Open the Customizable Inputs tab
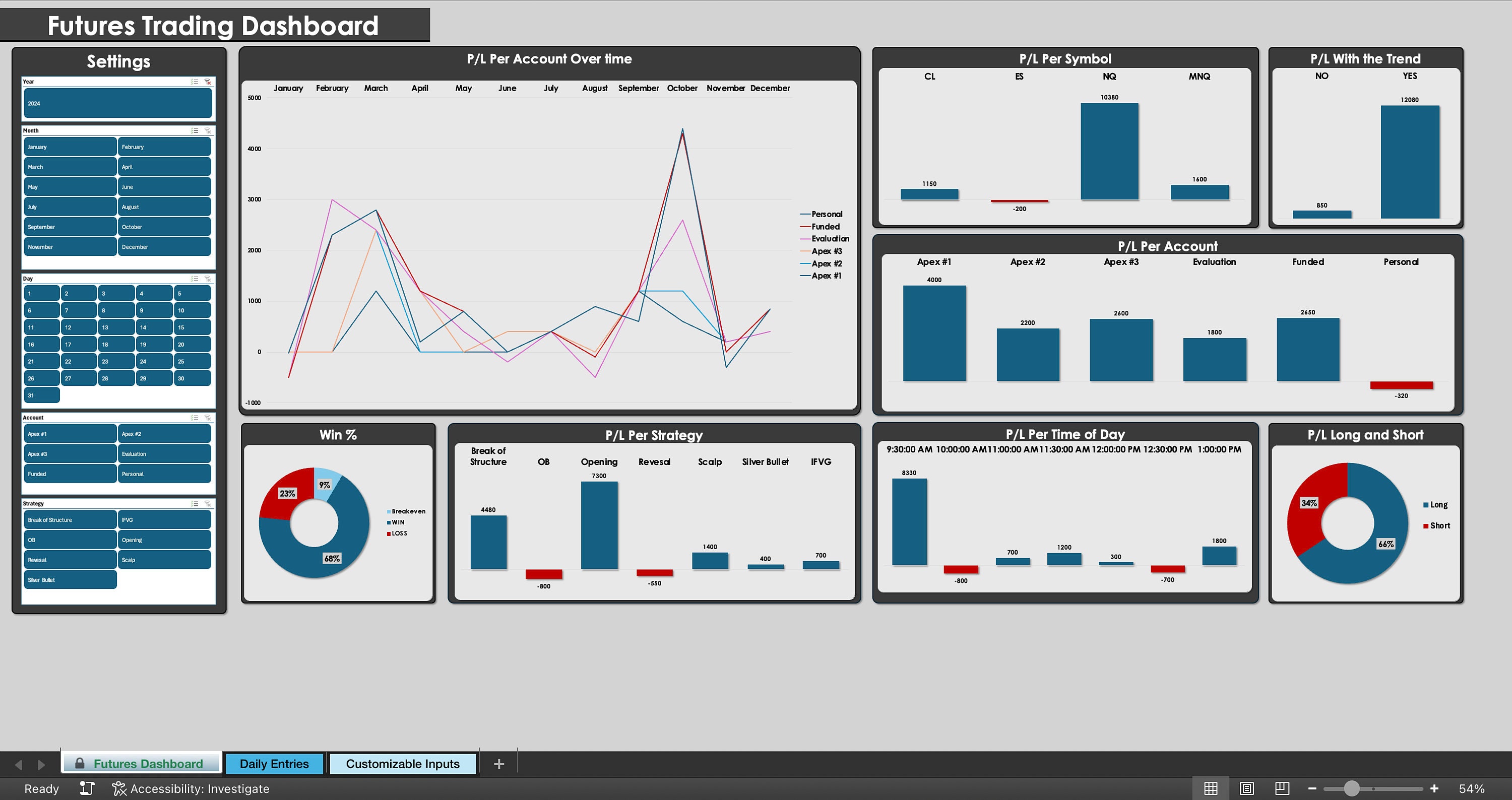1512x800 pixels. (x=402, y=763)
